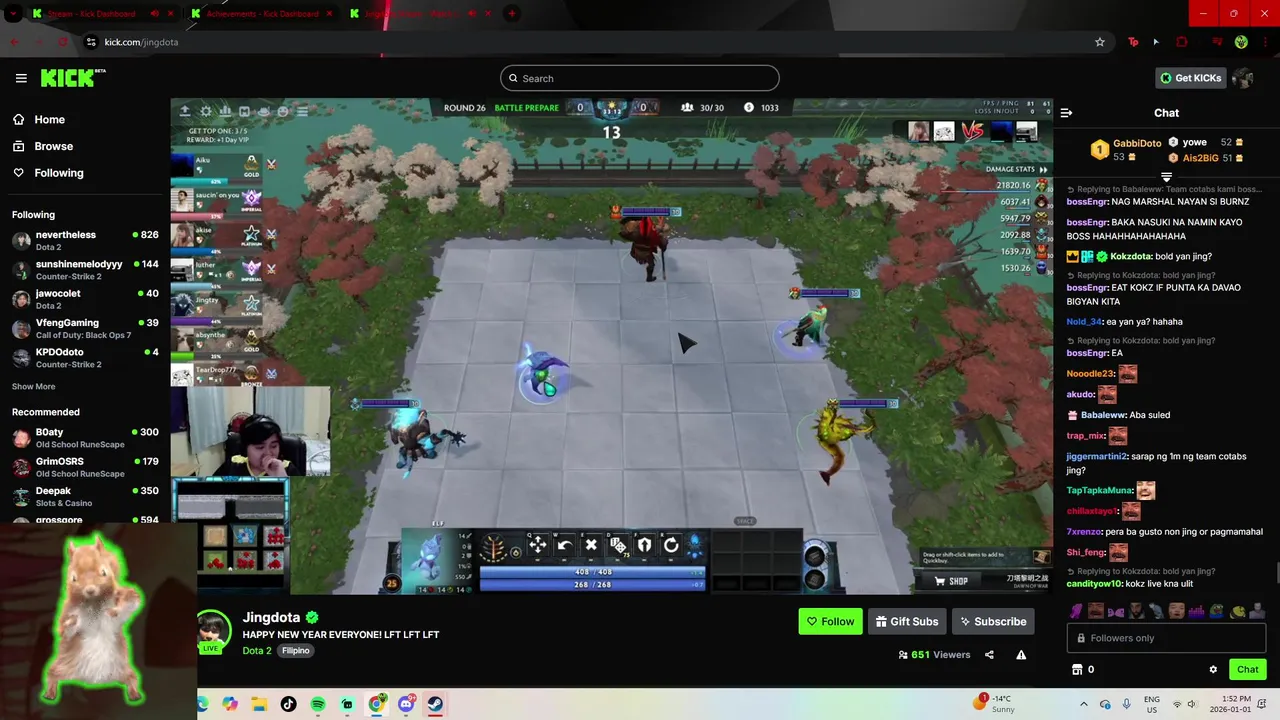Click the top gifter GabbiDoto entry
The width and height of the screenshot is (1280, 720).
(1125, 150)
